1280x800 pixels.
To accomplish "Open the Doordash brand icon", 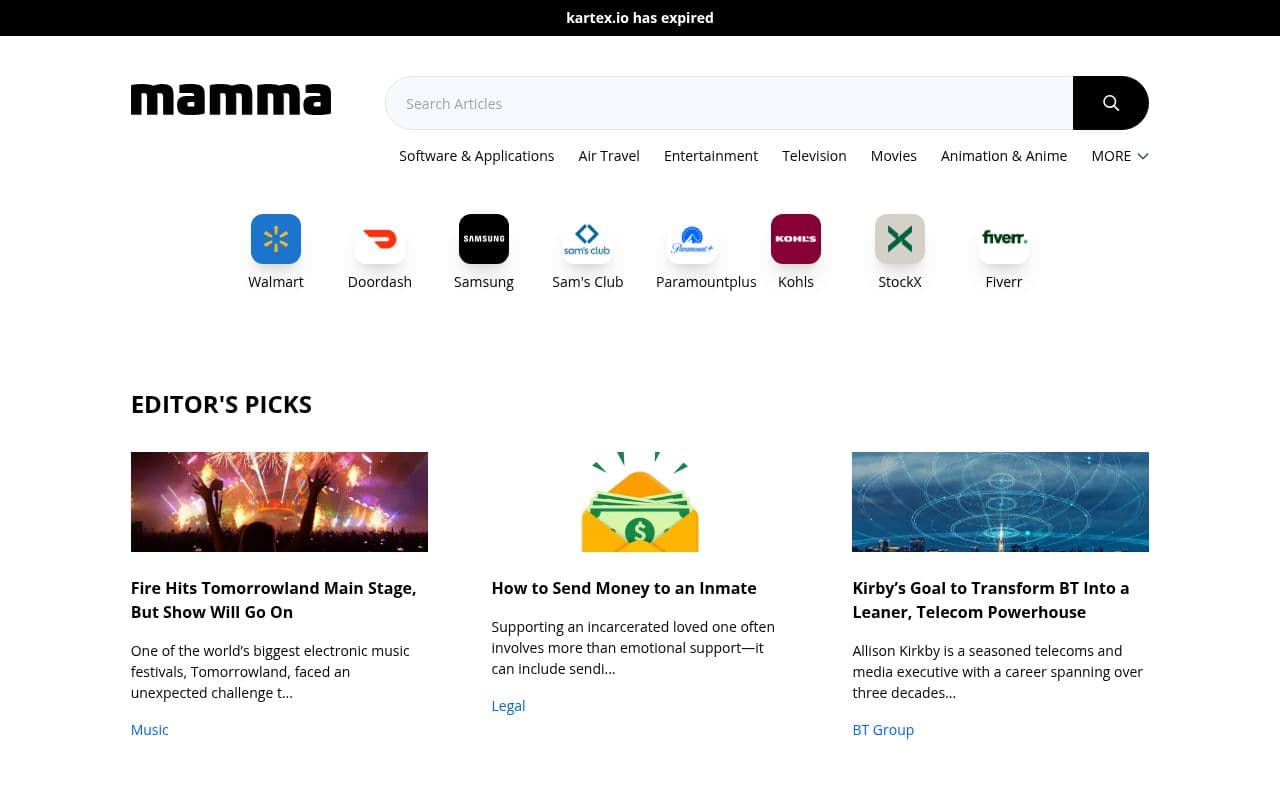I will pyautogui.click(x=379, y=239).
